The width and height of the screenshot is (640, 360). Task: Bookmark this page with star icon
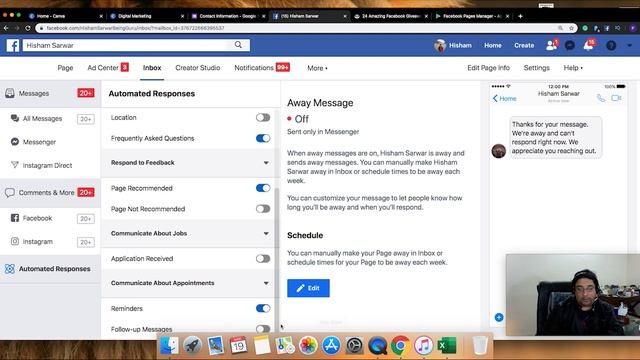[571, 28]
